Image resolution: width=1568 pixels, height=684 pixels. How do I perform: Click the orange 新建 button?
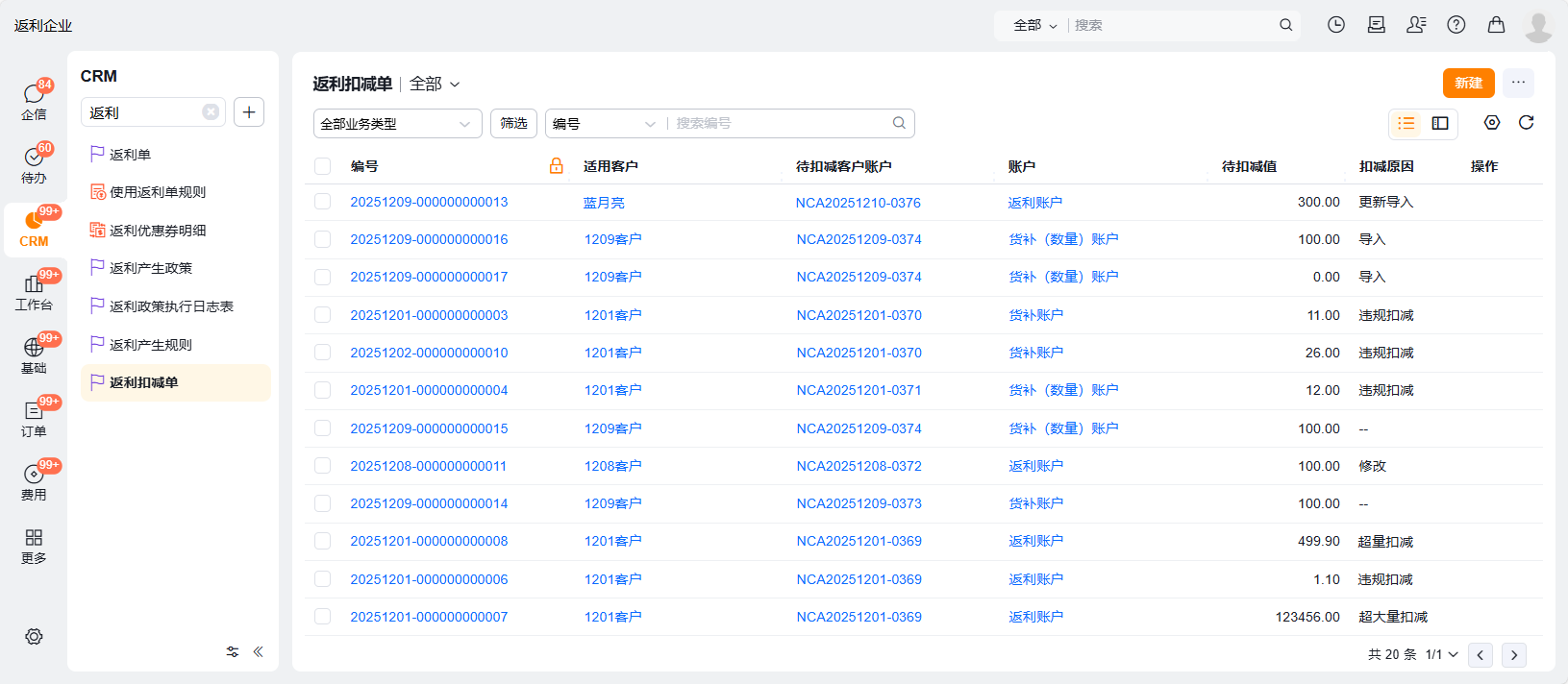[1468, 83]
